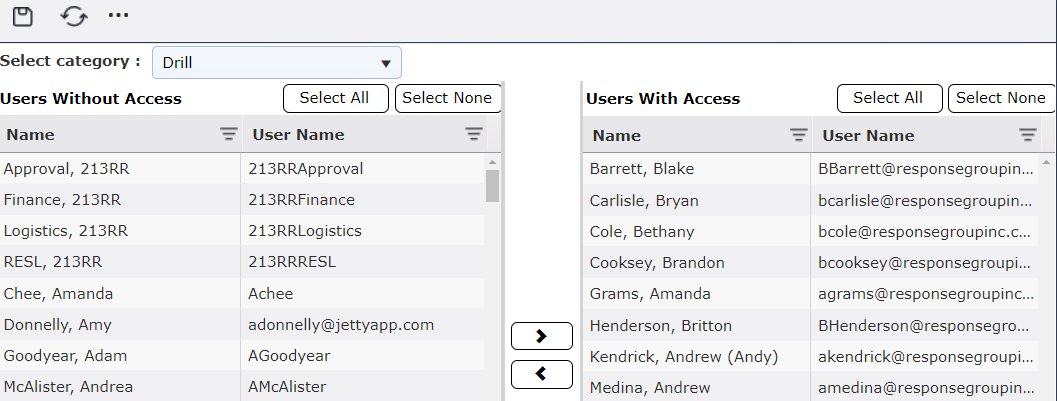Screen dimensions: 1057x401
Task: Open filter for User Name column in Users Without Access
Action: click(x=474, y=134)
